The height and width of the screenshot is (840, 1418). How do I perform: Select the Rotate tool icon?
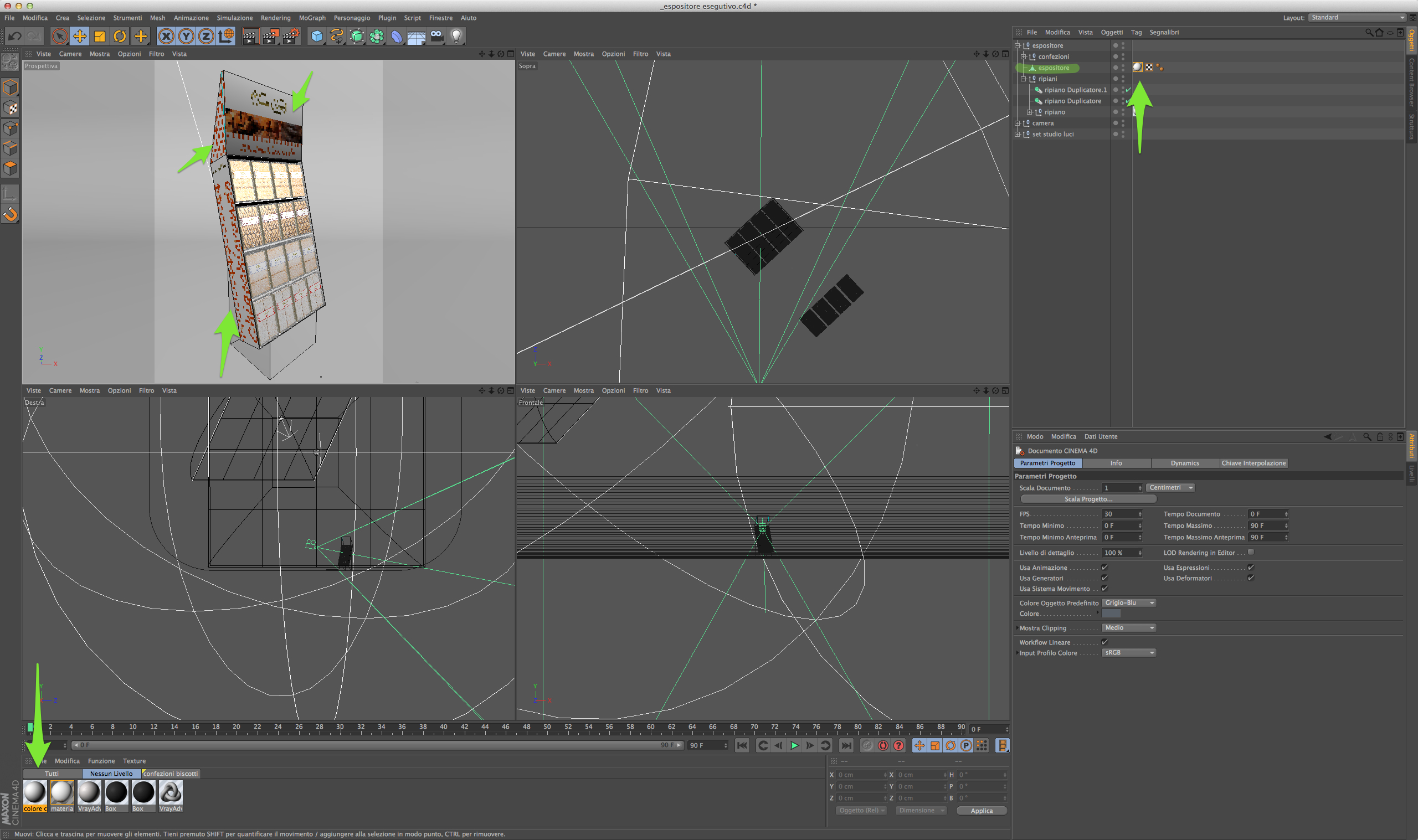click(x=120, y=36)
